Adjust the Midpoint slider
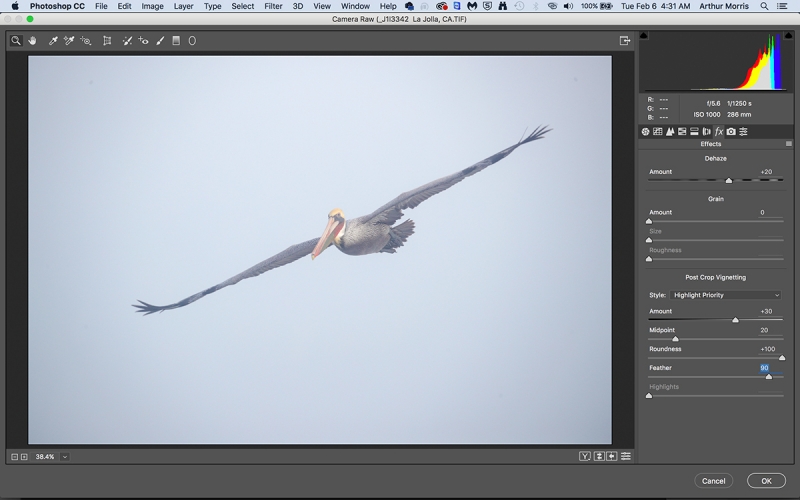The width and height of the screenshot is (800, 500). (676, 339)
